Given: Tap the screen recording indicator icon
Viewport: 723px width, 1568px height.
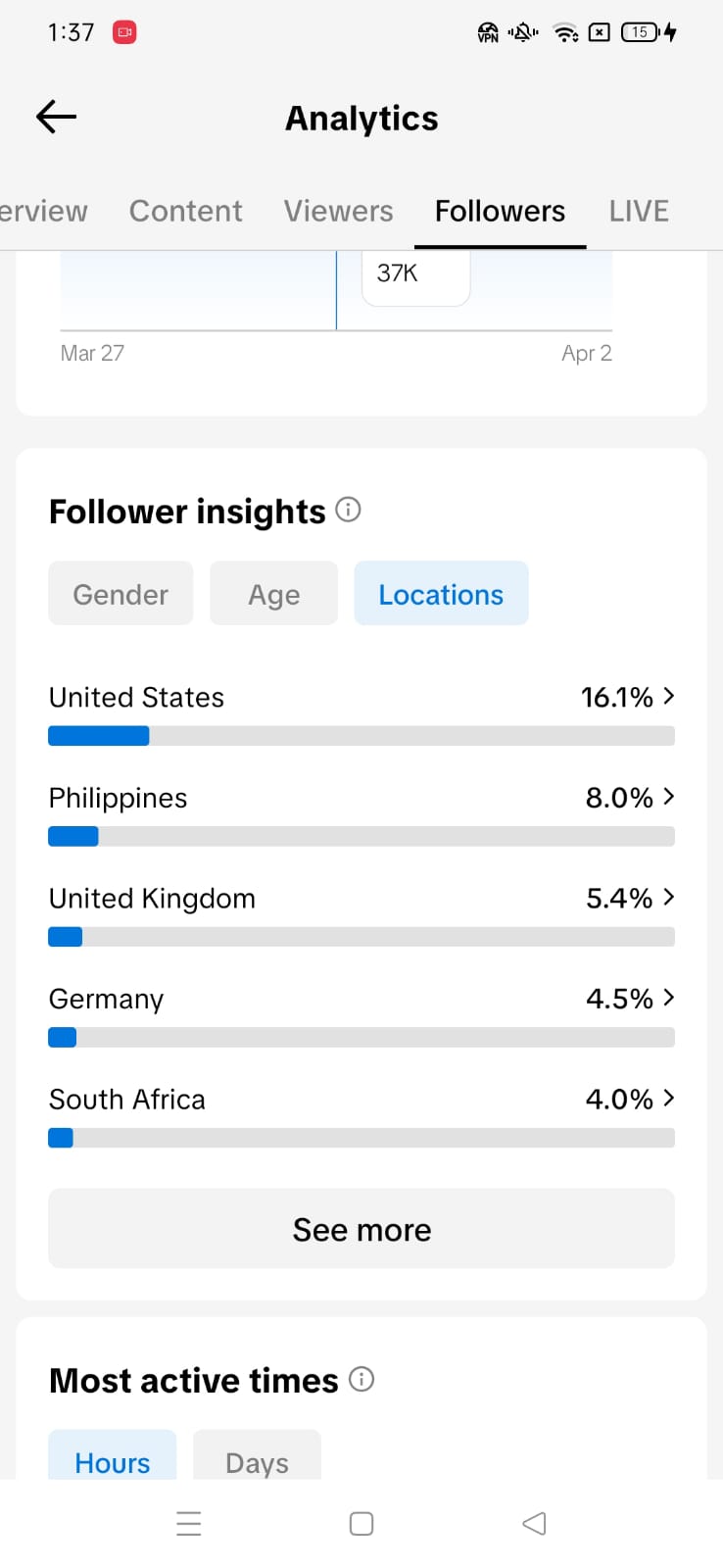Looking at the screenshot, I should pos(124,32).
